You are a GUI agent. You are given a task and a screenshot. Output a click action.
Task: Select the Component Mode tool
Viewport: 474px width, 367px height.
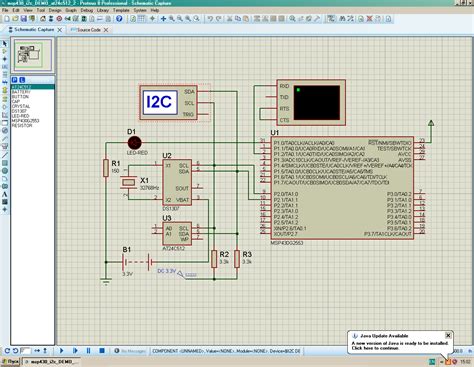pos(5,51)
